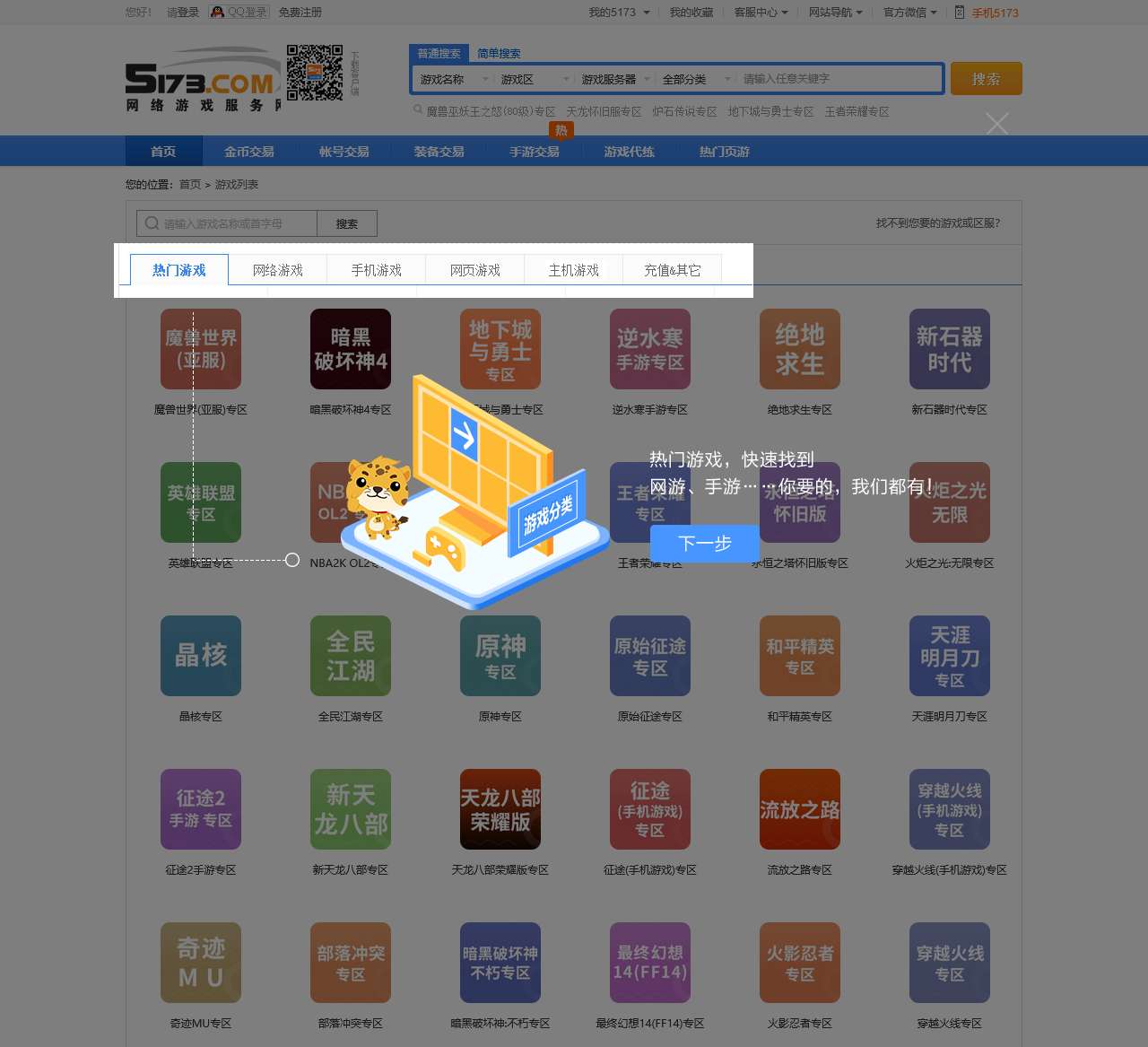Open the 逆水寒手游专区 game tile
Viewport: 1148px width, 1047px height.
point(650,349)
